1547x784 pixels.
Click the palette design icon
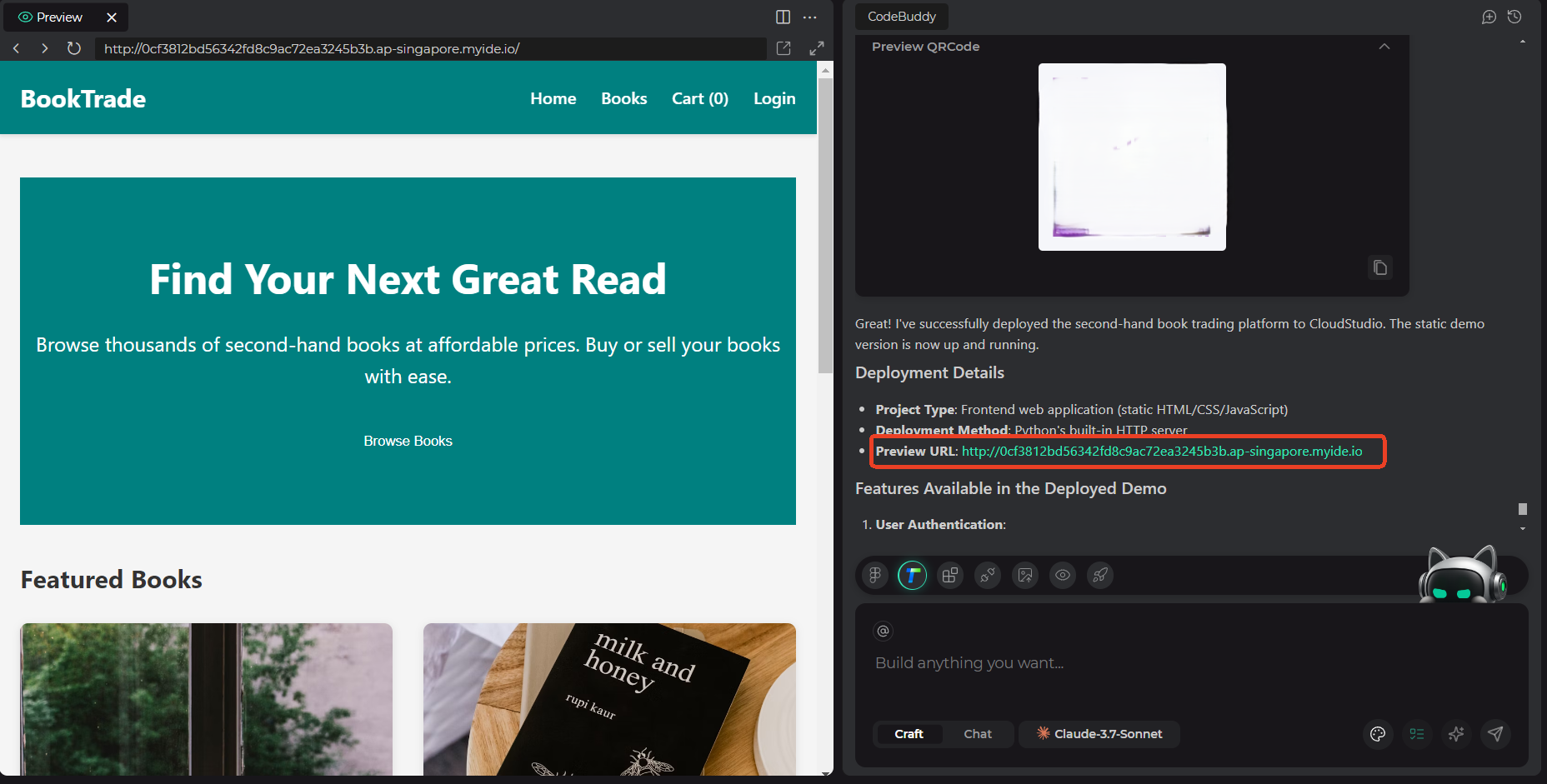[x=1378, y=734]
